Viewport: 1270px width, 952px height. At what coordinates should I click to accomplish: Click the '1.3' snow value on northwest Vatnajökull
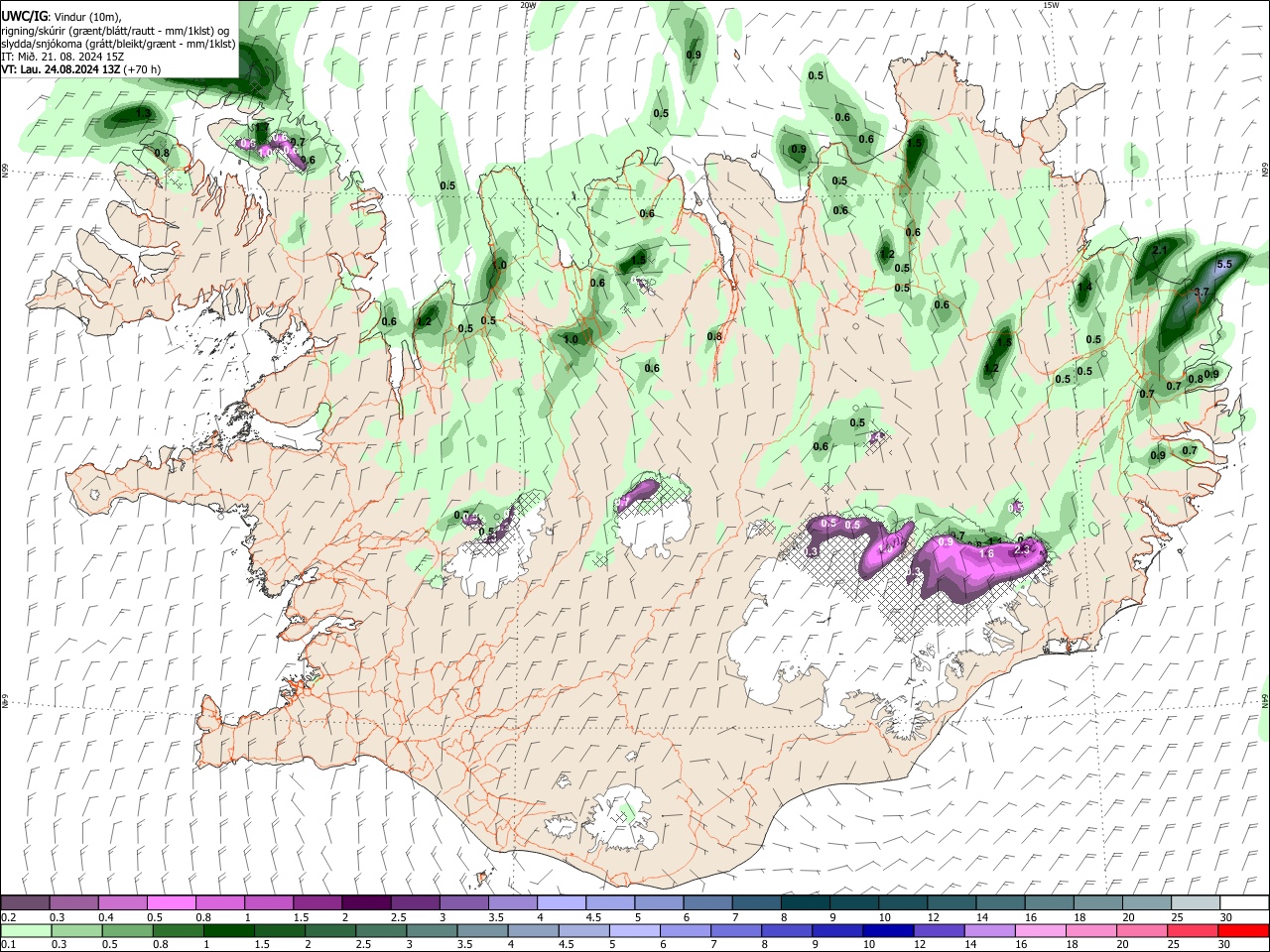811,551
